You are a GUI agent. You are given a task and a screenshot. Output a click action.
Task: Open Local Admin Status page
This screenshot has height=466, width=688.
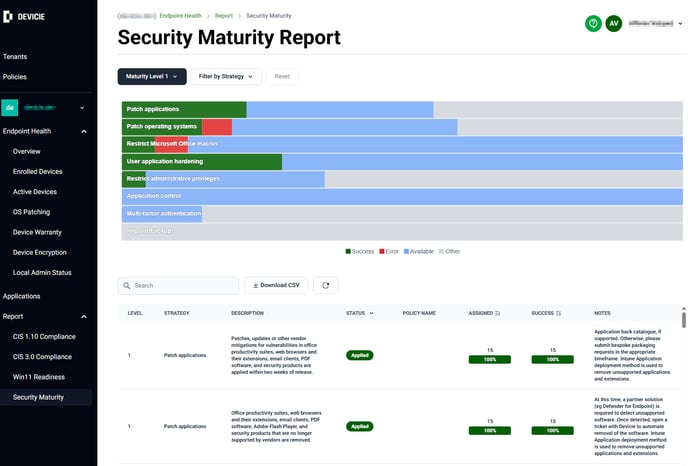coord(42,272)
